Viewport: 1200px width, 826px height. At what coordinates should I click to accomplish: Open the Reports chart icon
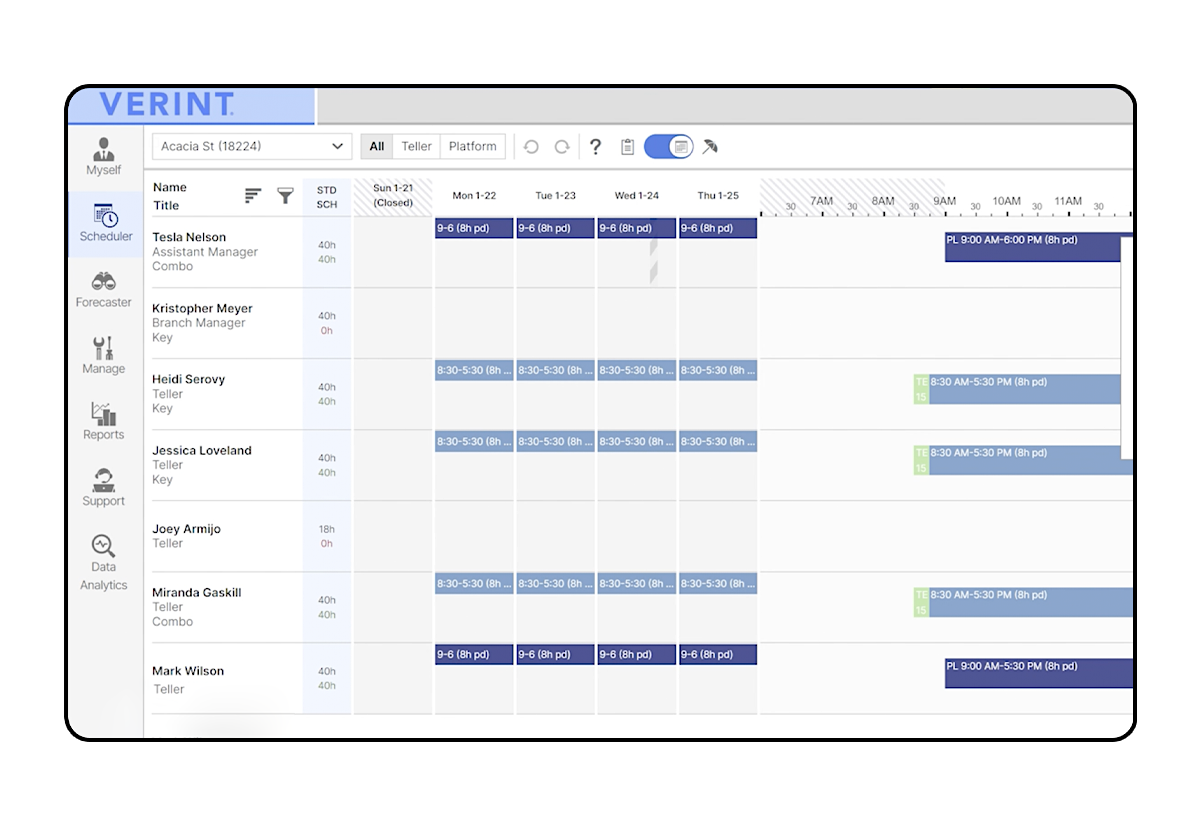tap(103, 421)
